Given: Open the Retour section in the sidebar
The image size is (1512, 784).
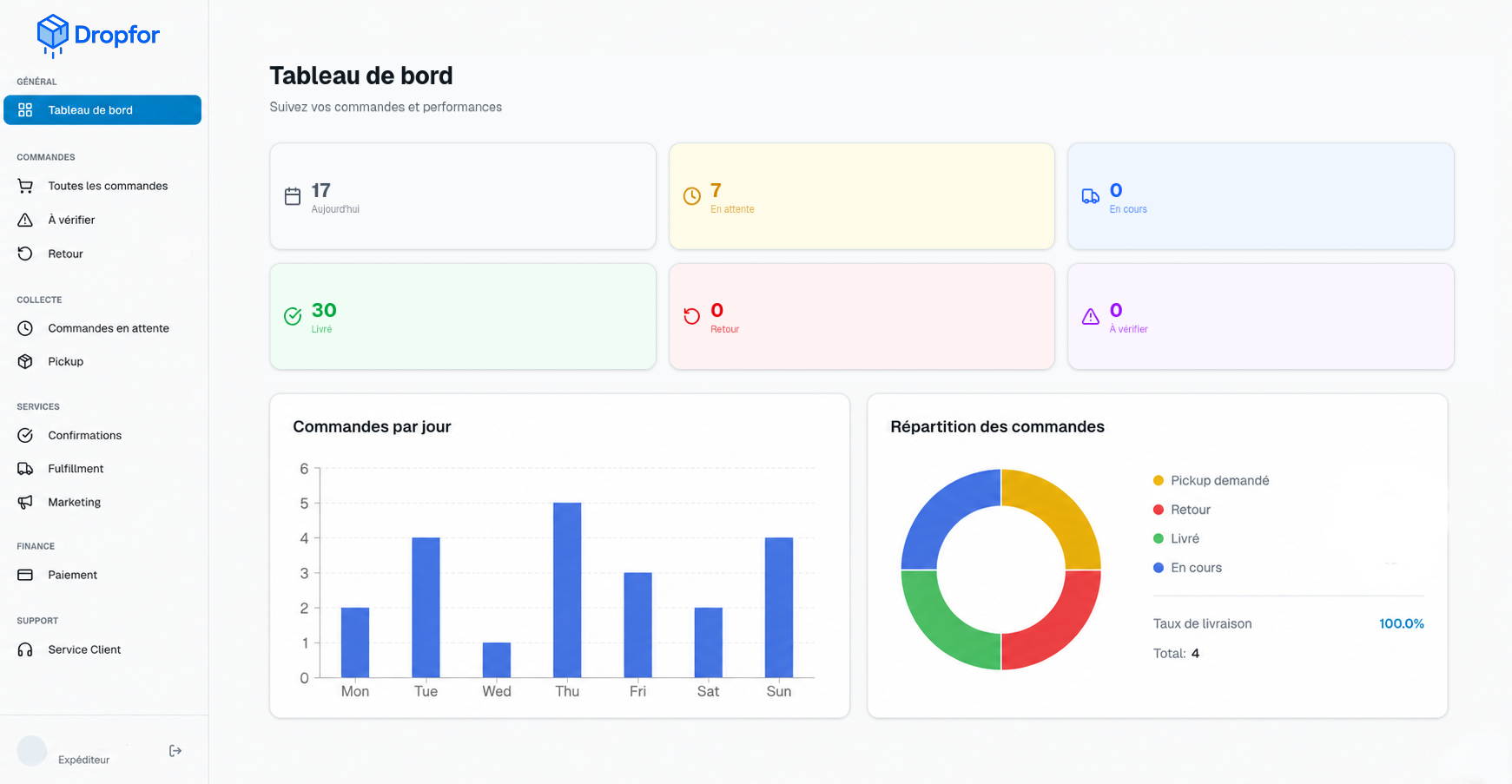Looking at the screenshot, I should tap(102, 254).
